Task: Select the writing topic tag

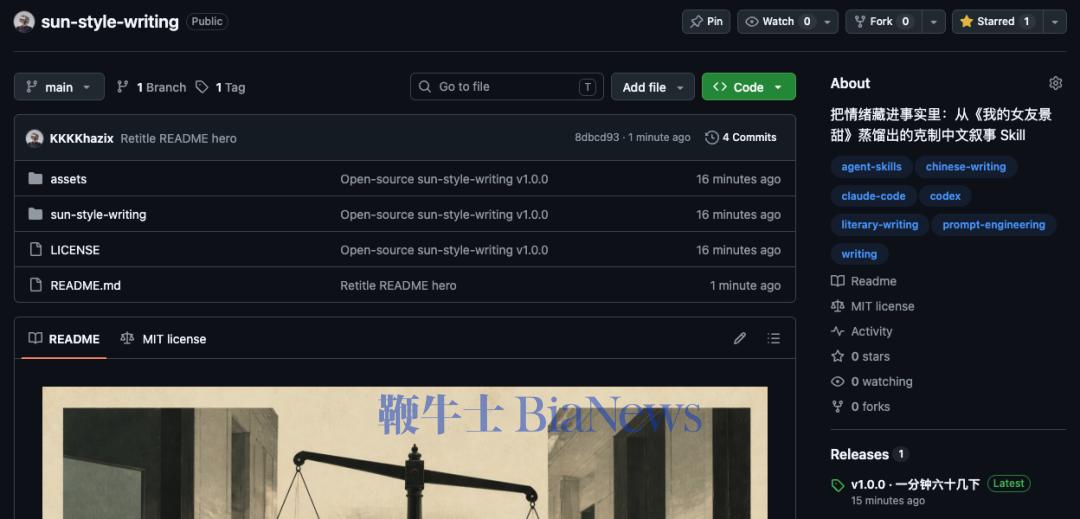Action: point(859,254)
